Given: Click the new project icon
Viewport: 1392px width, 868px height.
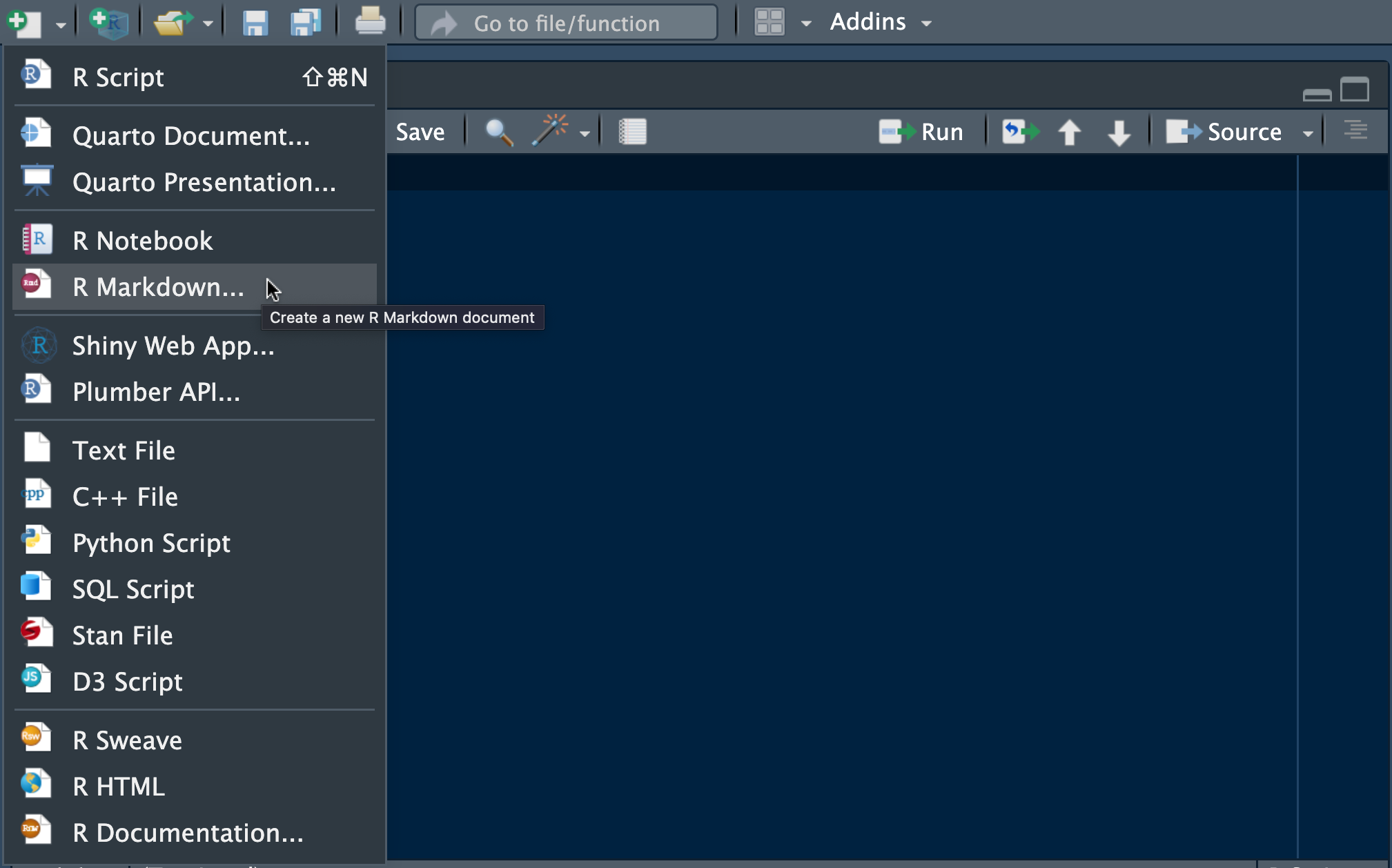Looking at the screenshot, I should [108, 23].
